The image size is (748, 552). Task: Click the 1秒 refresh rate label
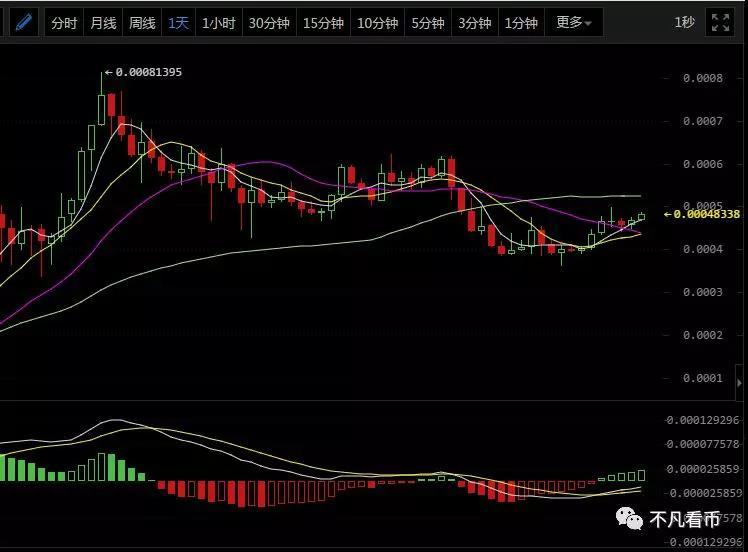click(685, 22)
